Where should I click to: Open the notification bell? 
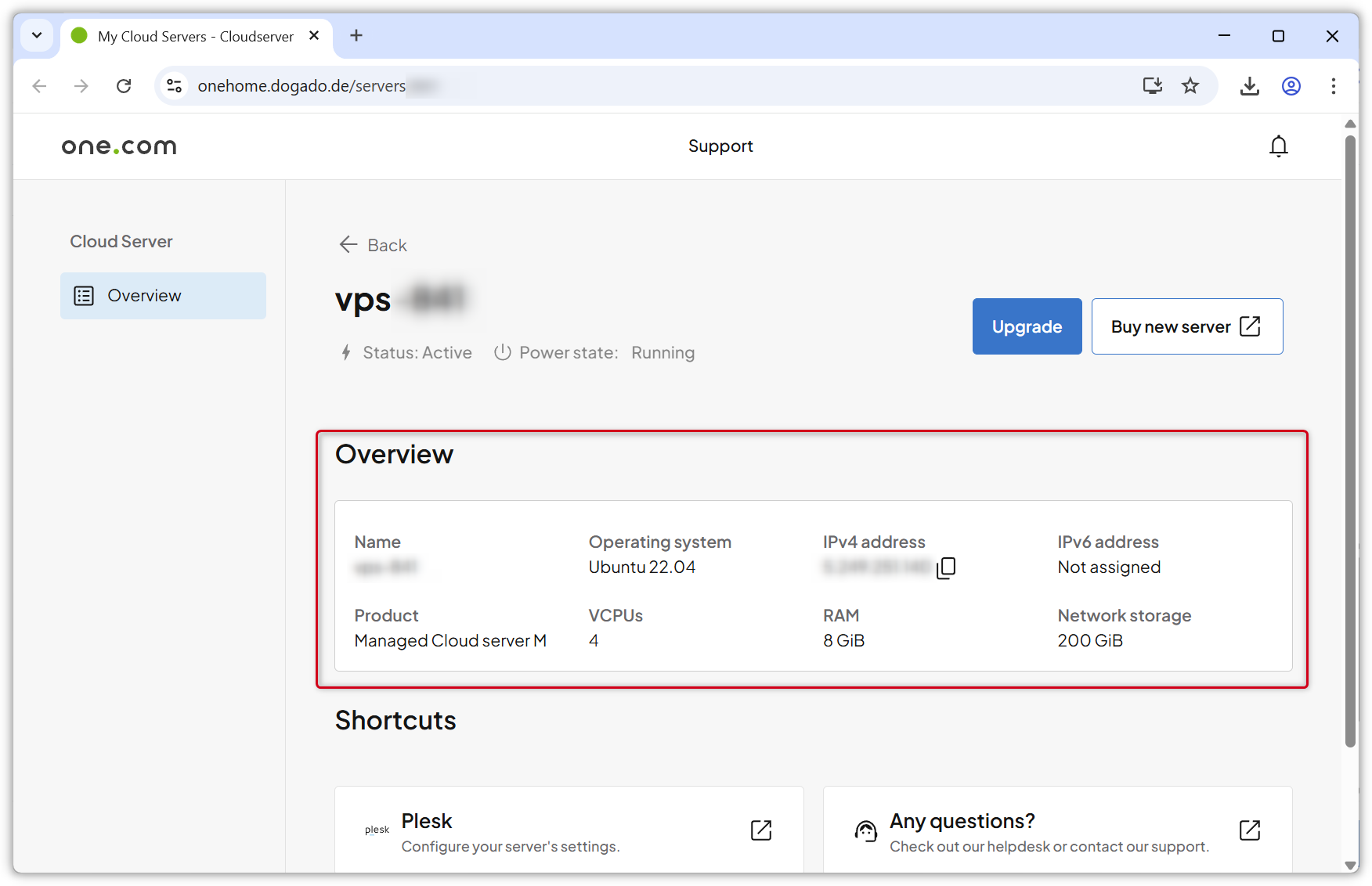tap(1278, 146)
